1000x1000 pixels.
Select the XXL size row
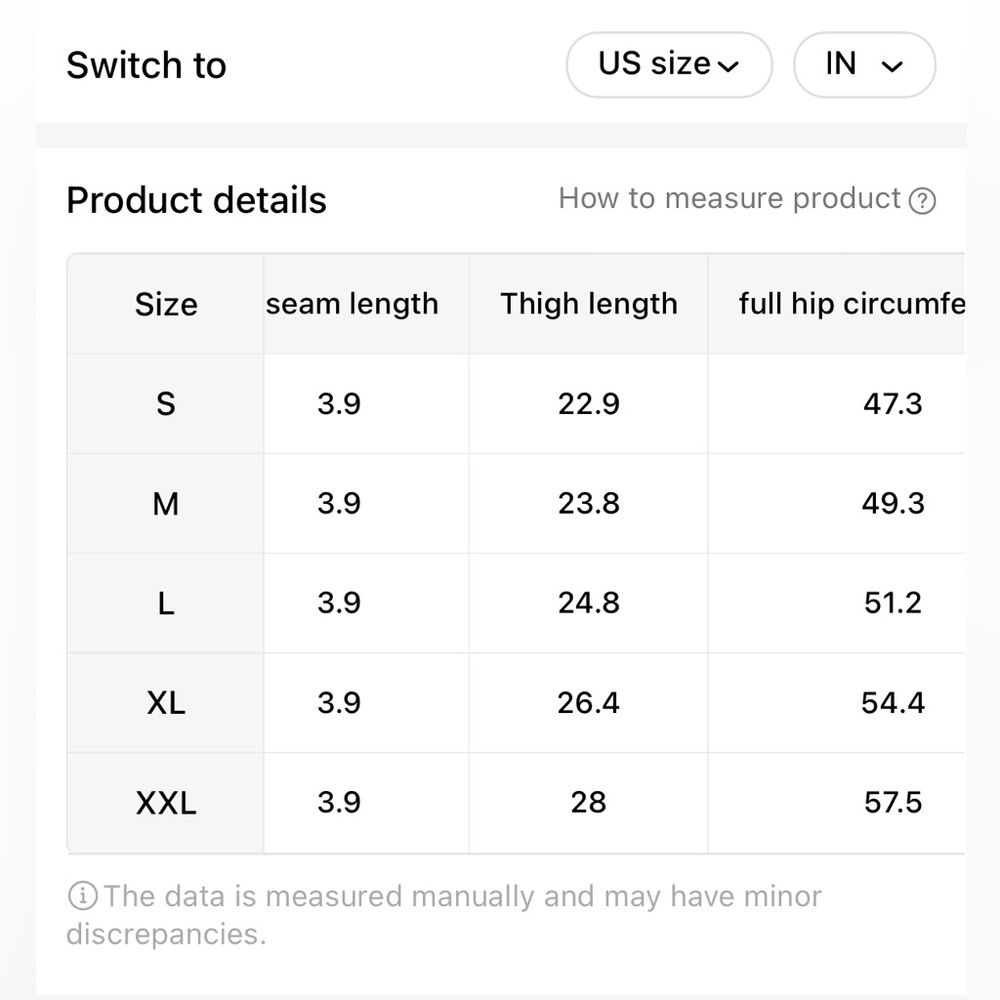[166, 803]
